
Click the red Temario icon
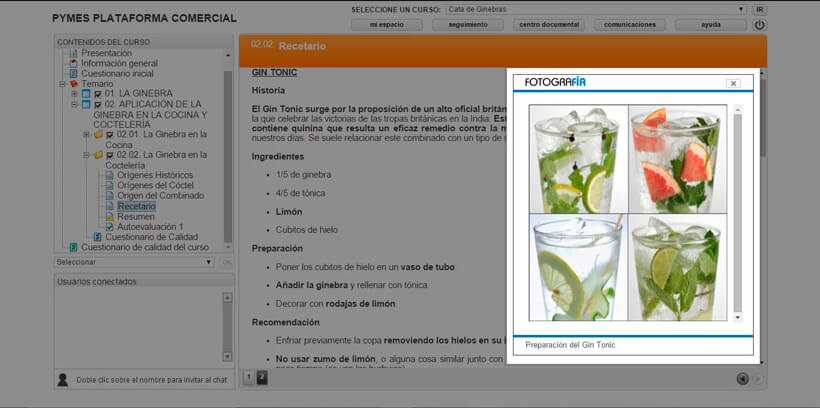73,84
